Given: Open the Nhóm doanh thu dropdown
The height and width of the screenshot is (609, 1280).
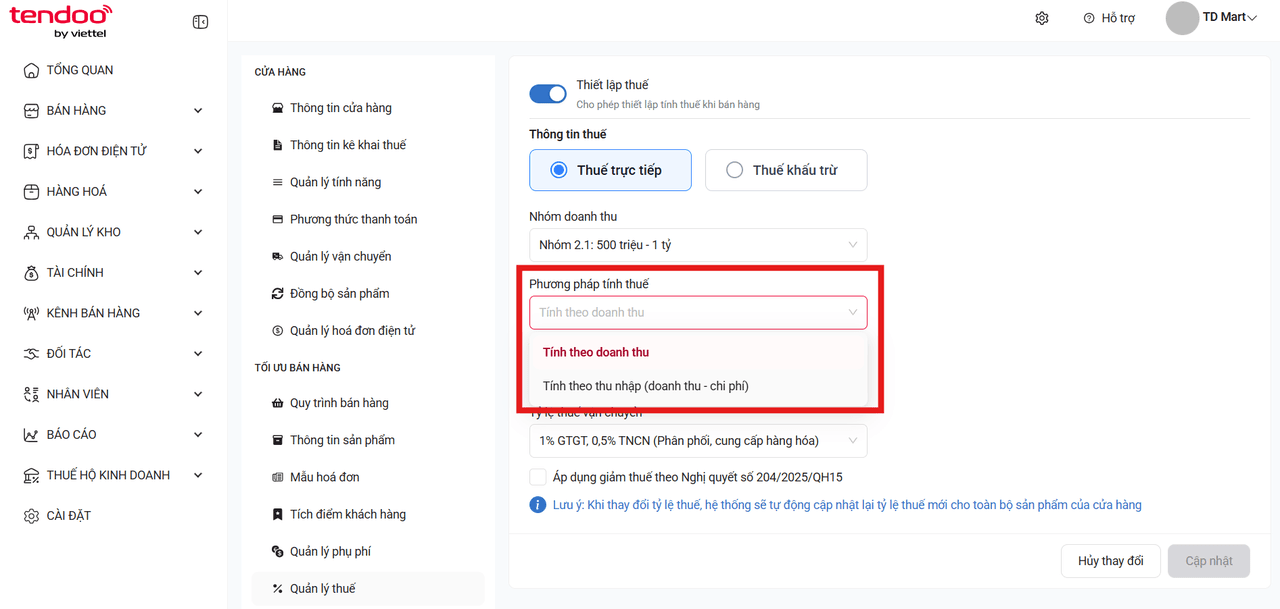Looking at the screenshot, I should click(698, 245).
